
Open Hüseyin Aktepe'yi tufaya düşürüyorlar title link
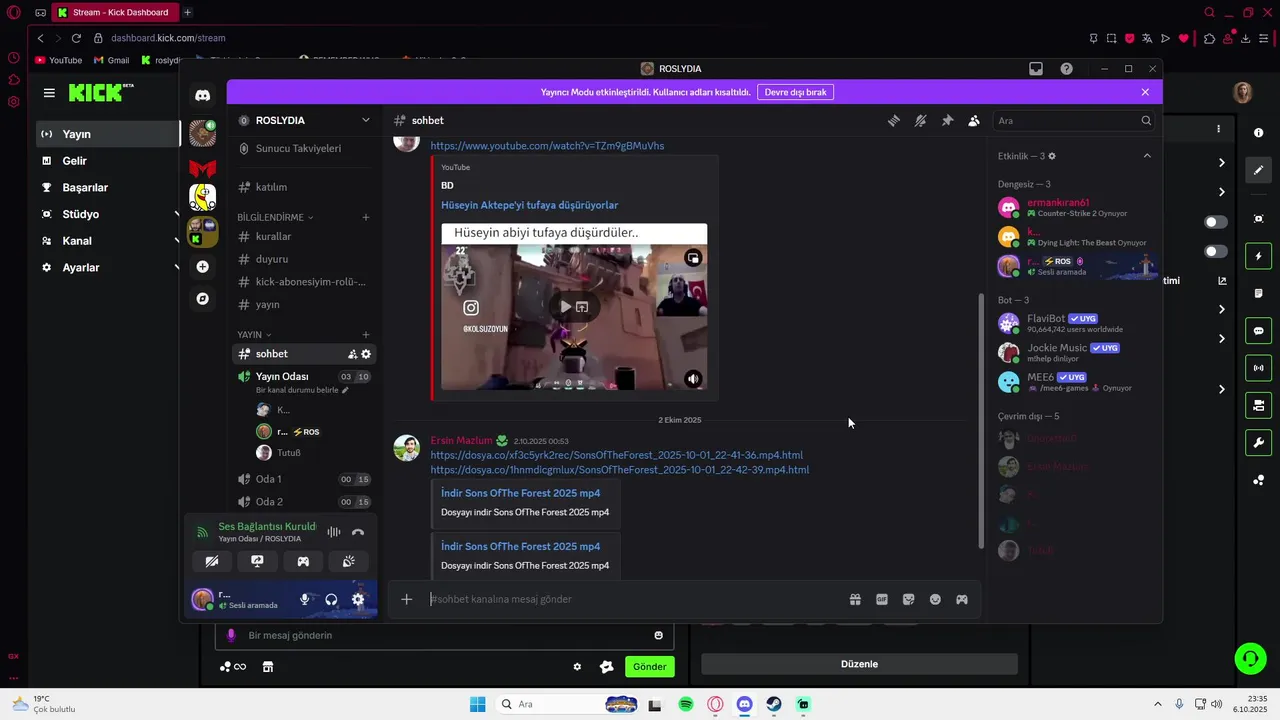(x=529, y=205)
